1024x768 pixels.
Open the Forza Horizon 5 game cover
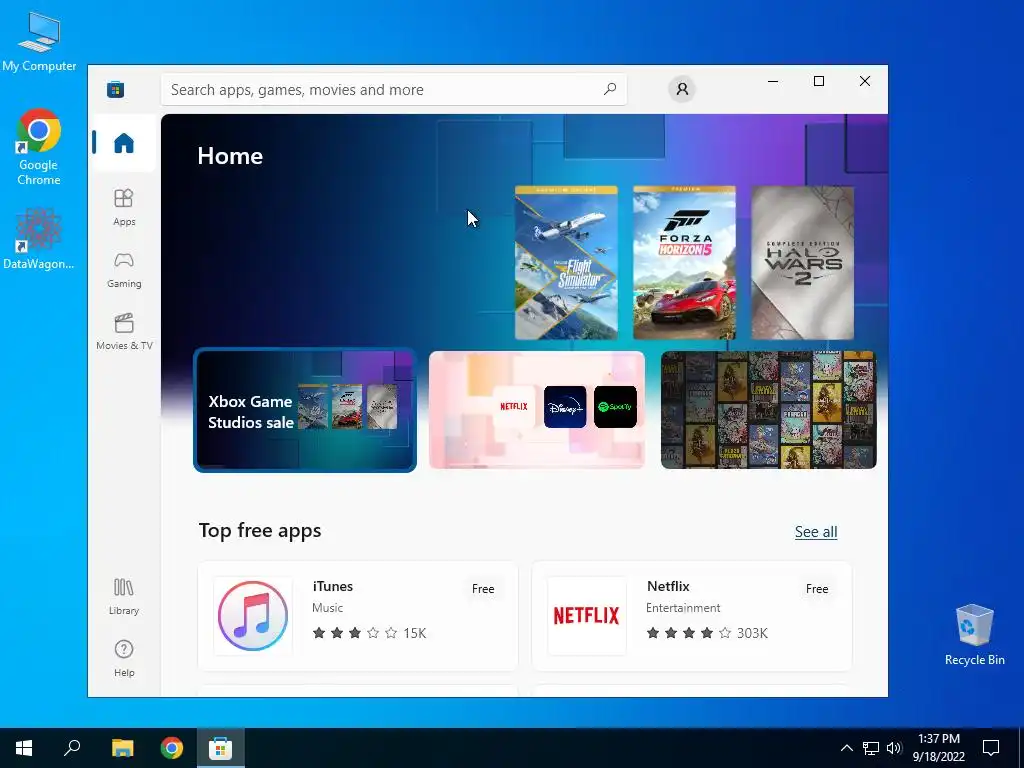coord(684,263)
